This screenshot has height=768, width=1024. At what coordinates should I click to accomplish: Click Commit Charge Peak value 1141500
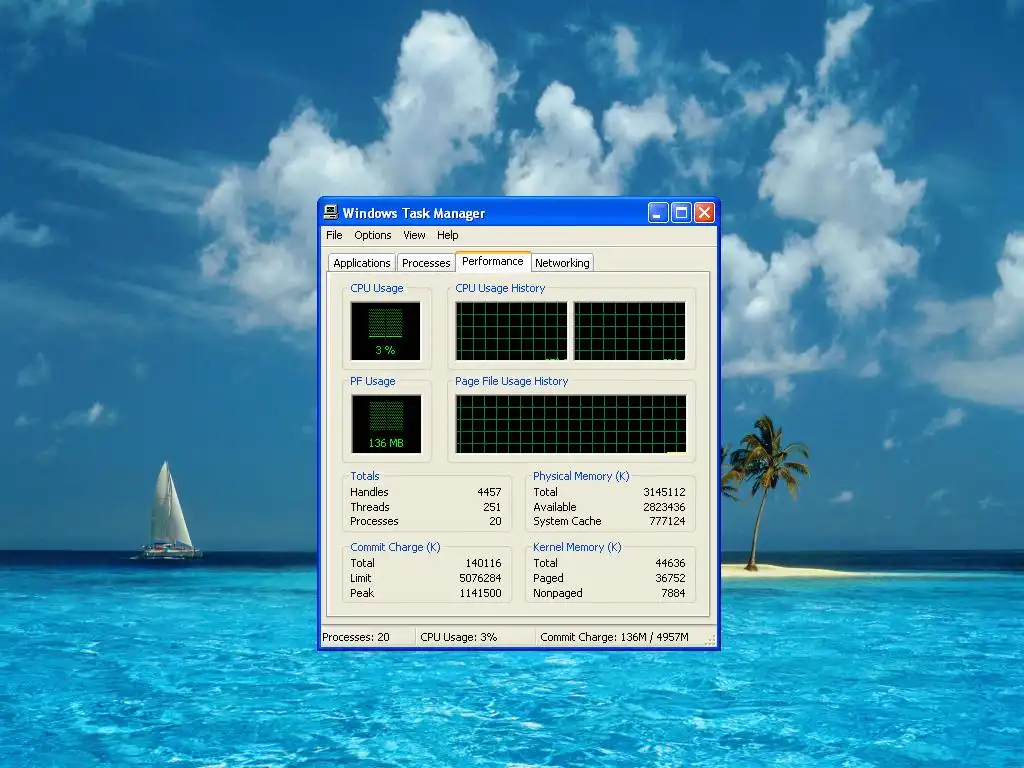click(480, 593)
